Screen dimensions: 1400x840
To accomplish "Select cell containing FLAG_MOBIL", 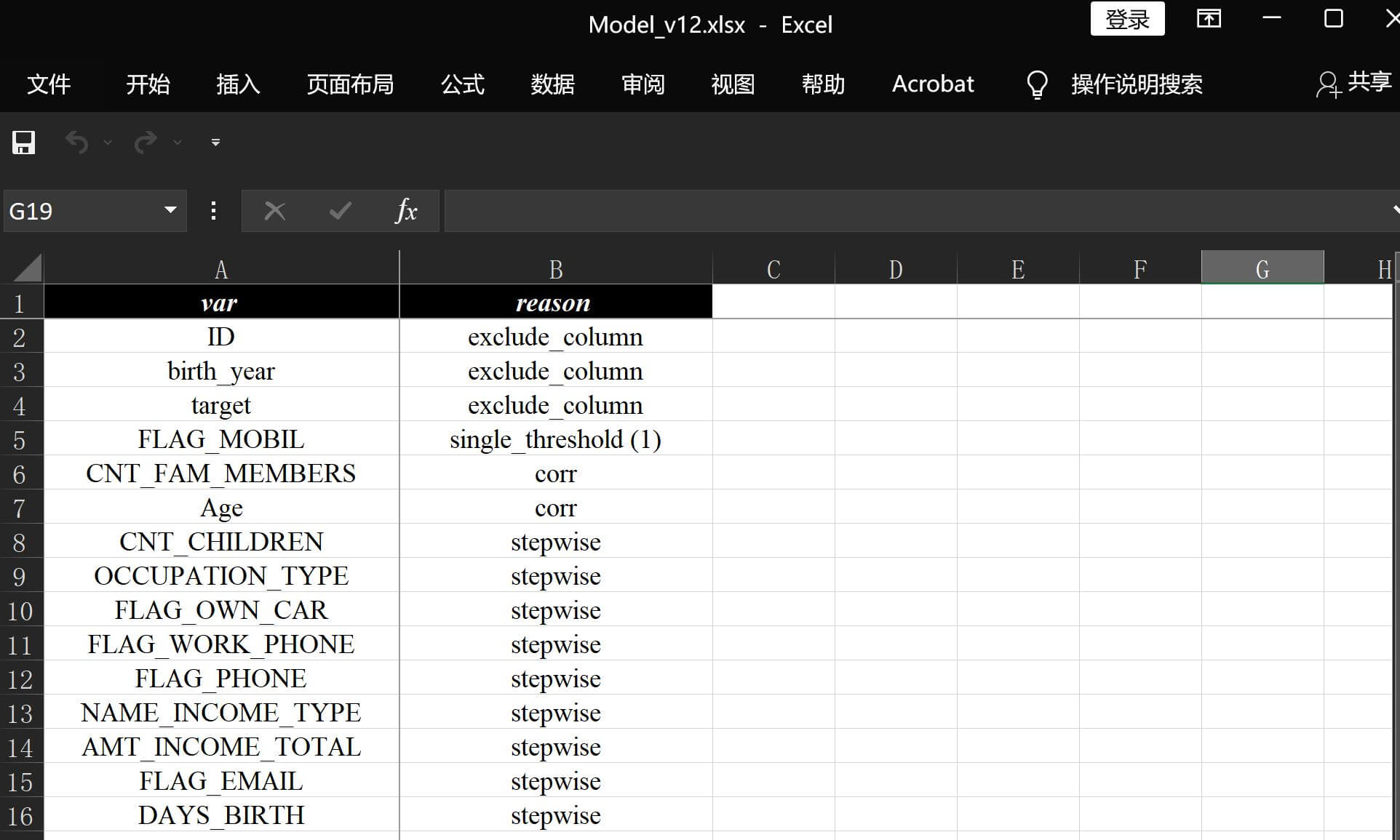I will 221,439.
